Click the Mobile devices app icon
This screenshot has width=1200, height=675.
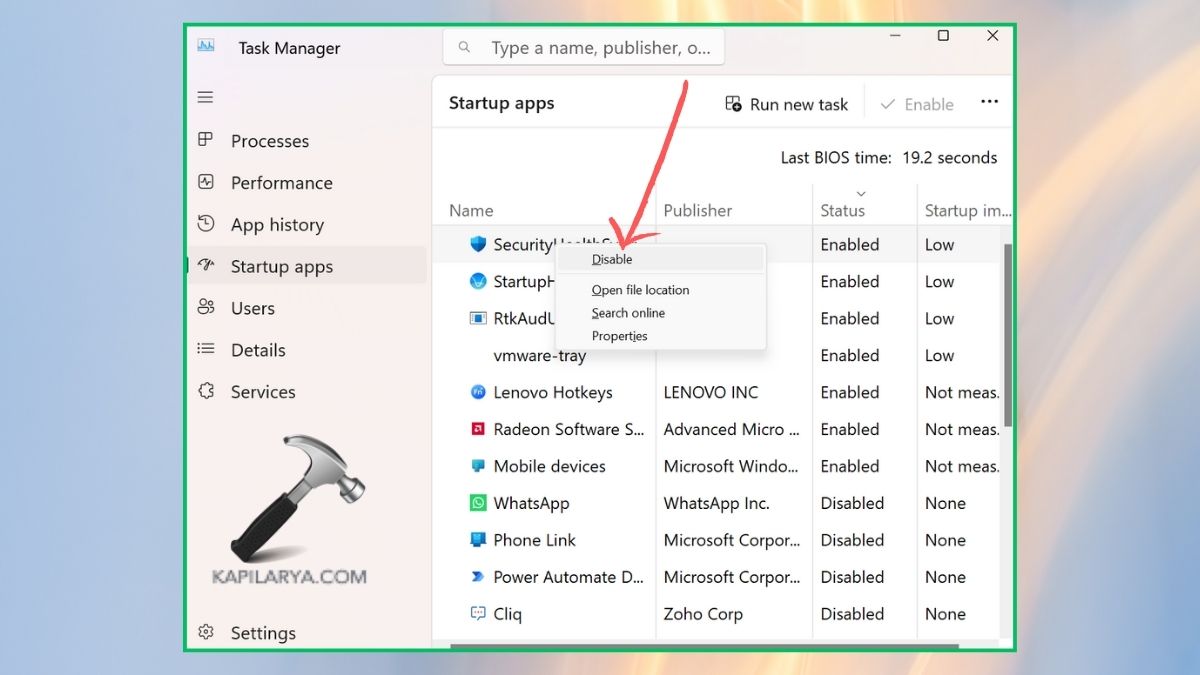pos(478,466)
